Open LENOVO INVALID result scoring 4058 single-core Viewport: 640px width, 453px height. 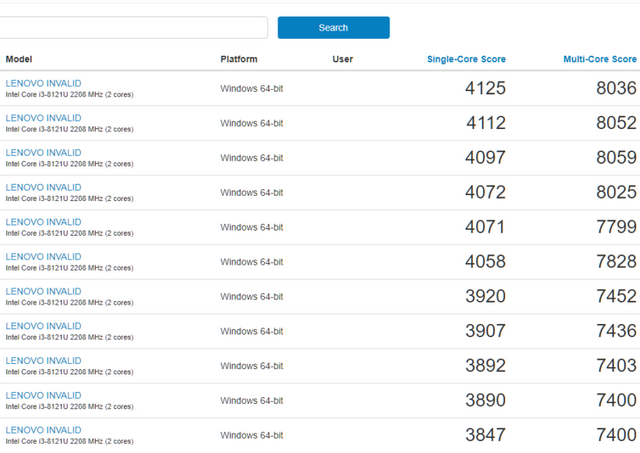click(43, 257)
